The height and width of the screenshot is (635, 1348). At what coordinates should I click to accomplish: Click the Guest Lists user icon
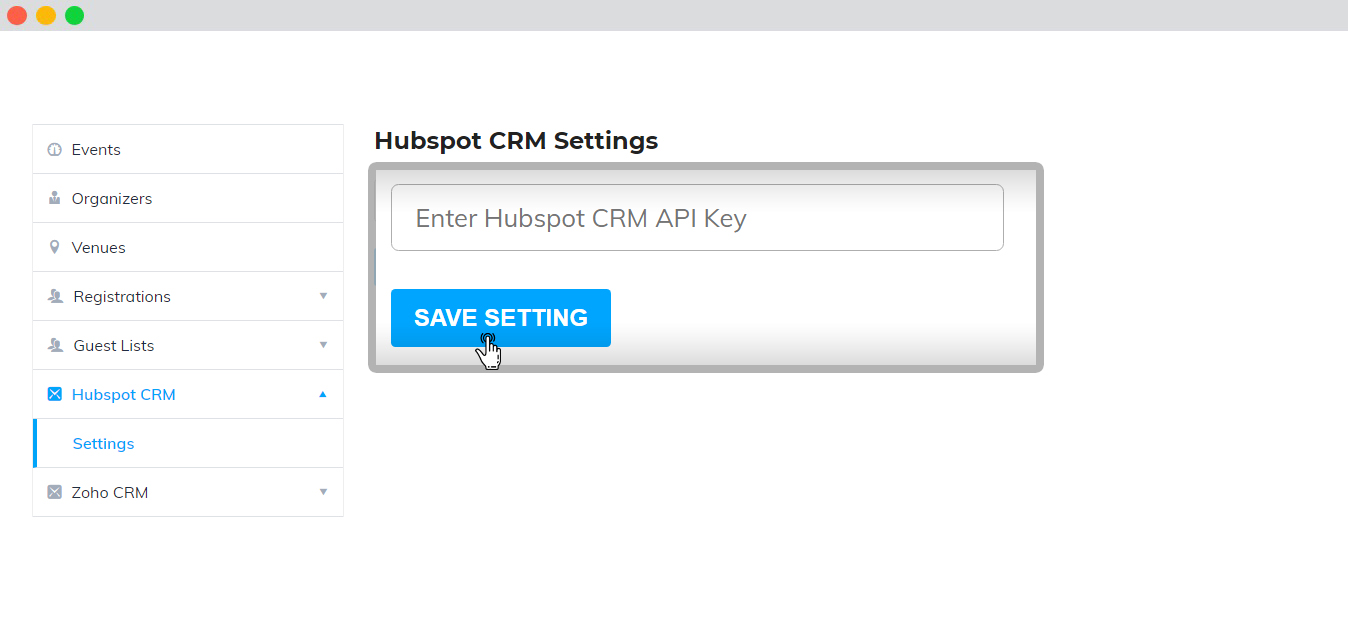(x=56, y=345)
